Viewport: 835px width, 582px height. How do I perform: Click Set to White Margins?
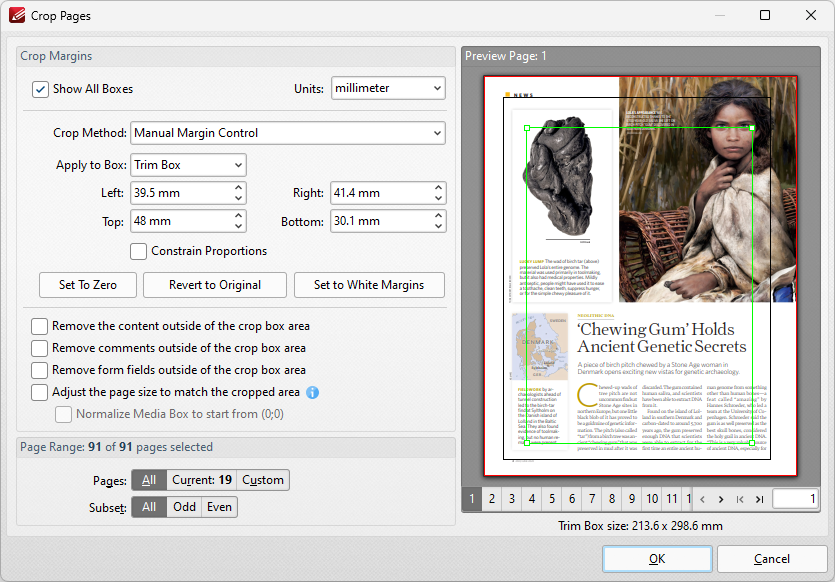(369, 285)
